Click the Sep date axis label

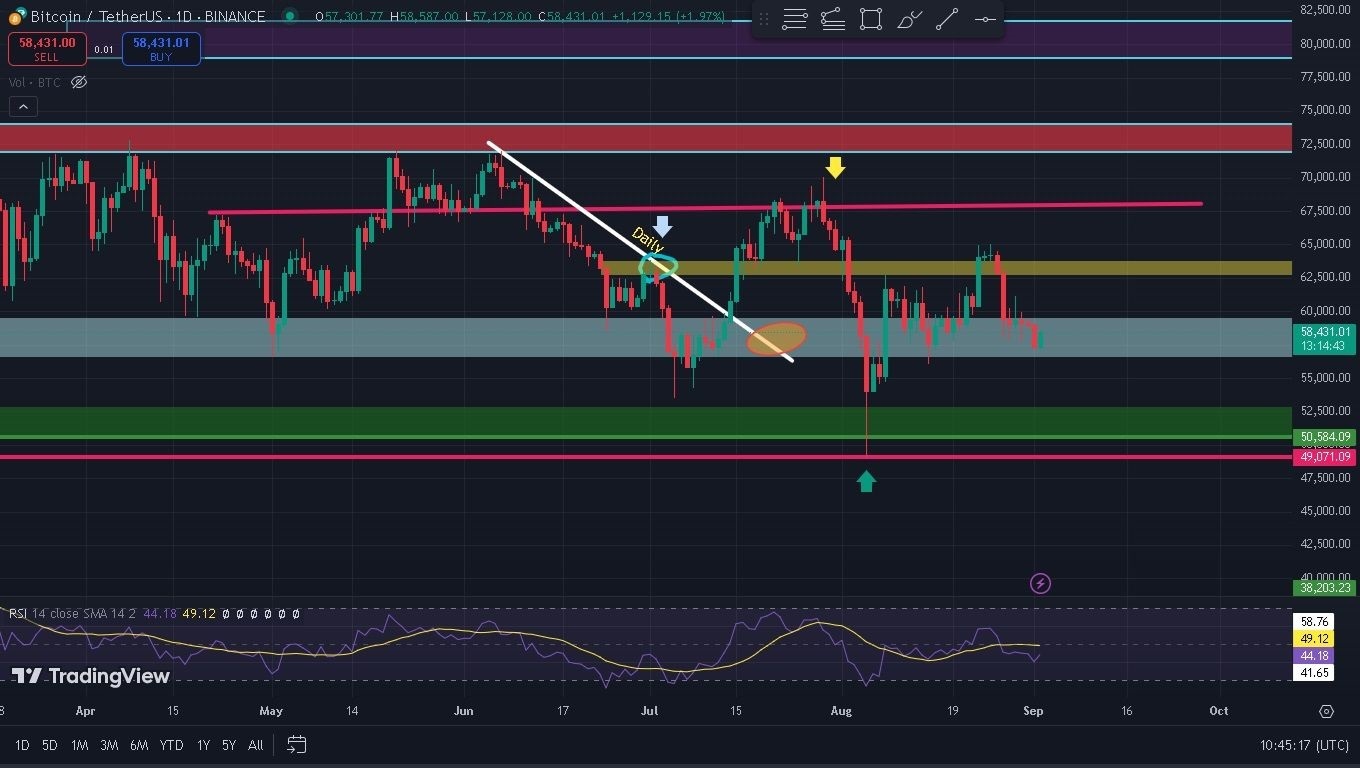(x=1033, y=711)
